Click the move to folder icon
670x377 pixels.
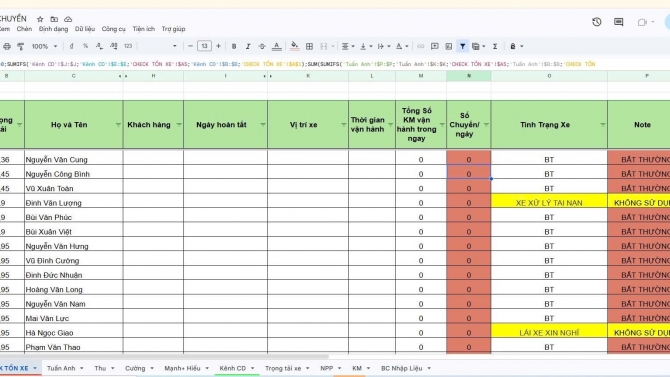[54, 19]
